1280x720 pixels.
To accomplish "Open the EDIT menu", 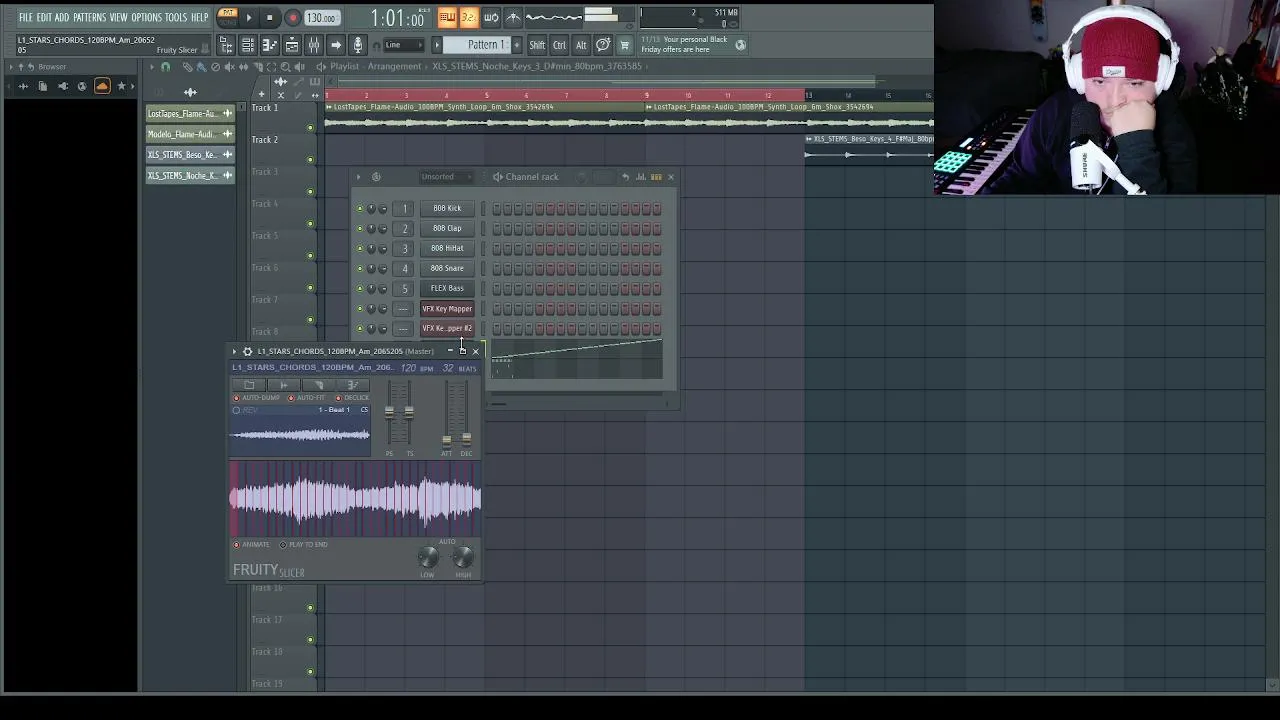I will point(44,18).
